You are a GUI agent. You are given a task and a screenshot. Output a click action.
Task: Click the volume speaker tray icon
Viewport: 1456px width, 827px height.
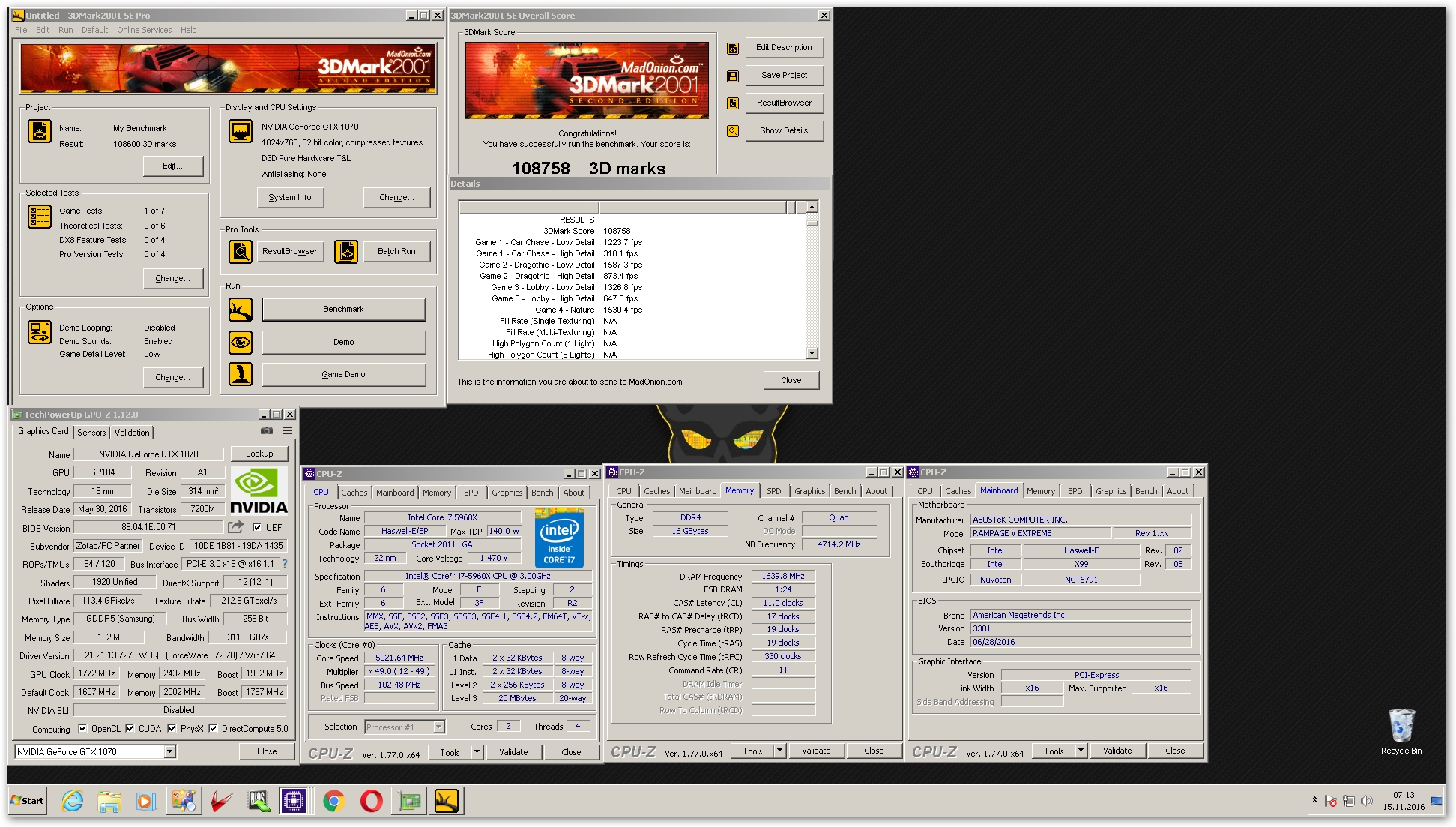click(1367, 801)
